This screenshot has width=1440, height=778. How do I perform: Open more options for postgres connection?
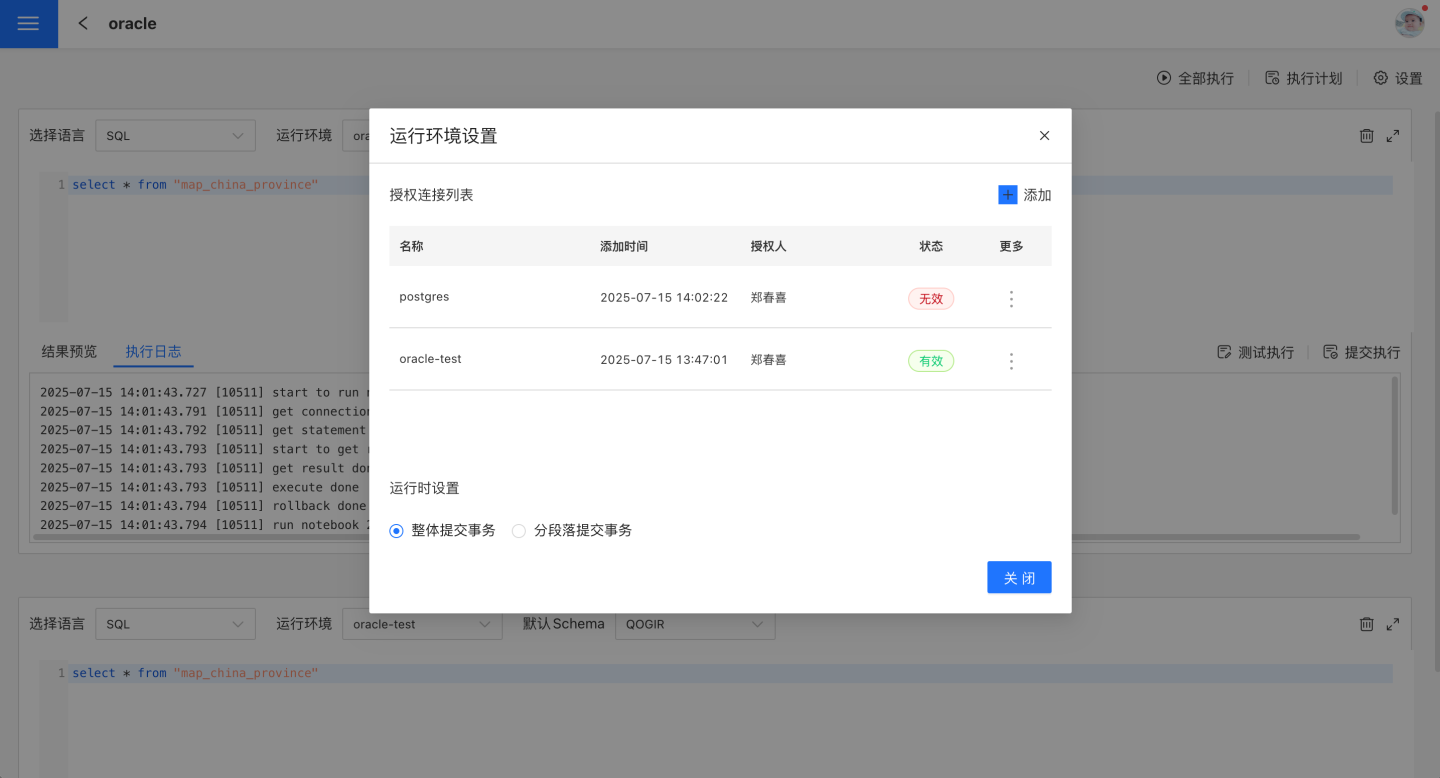pyautogui.click(x=1011, y=299)
